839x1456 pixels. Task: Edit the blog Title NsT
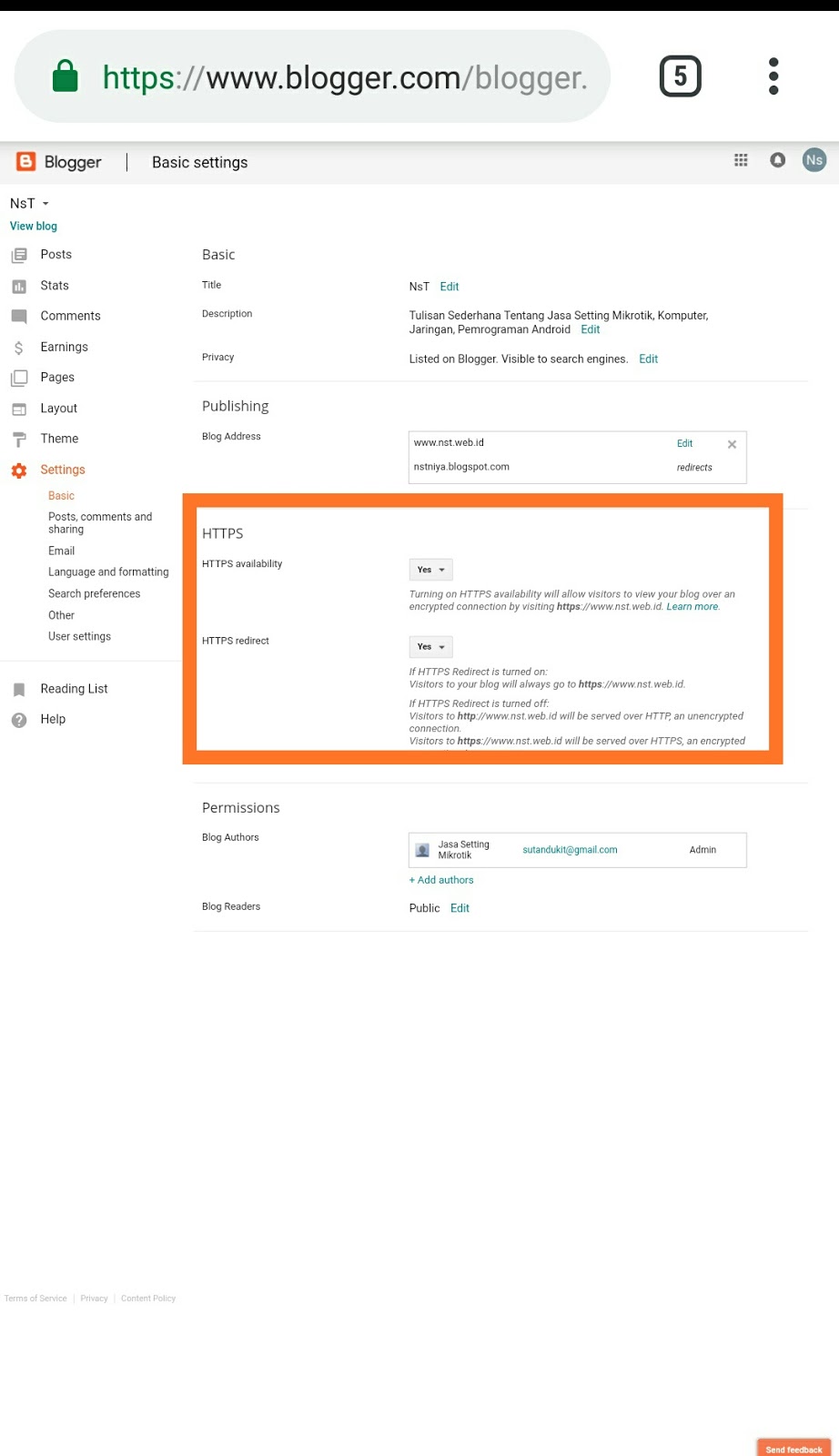(x=450, y=287)
